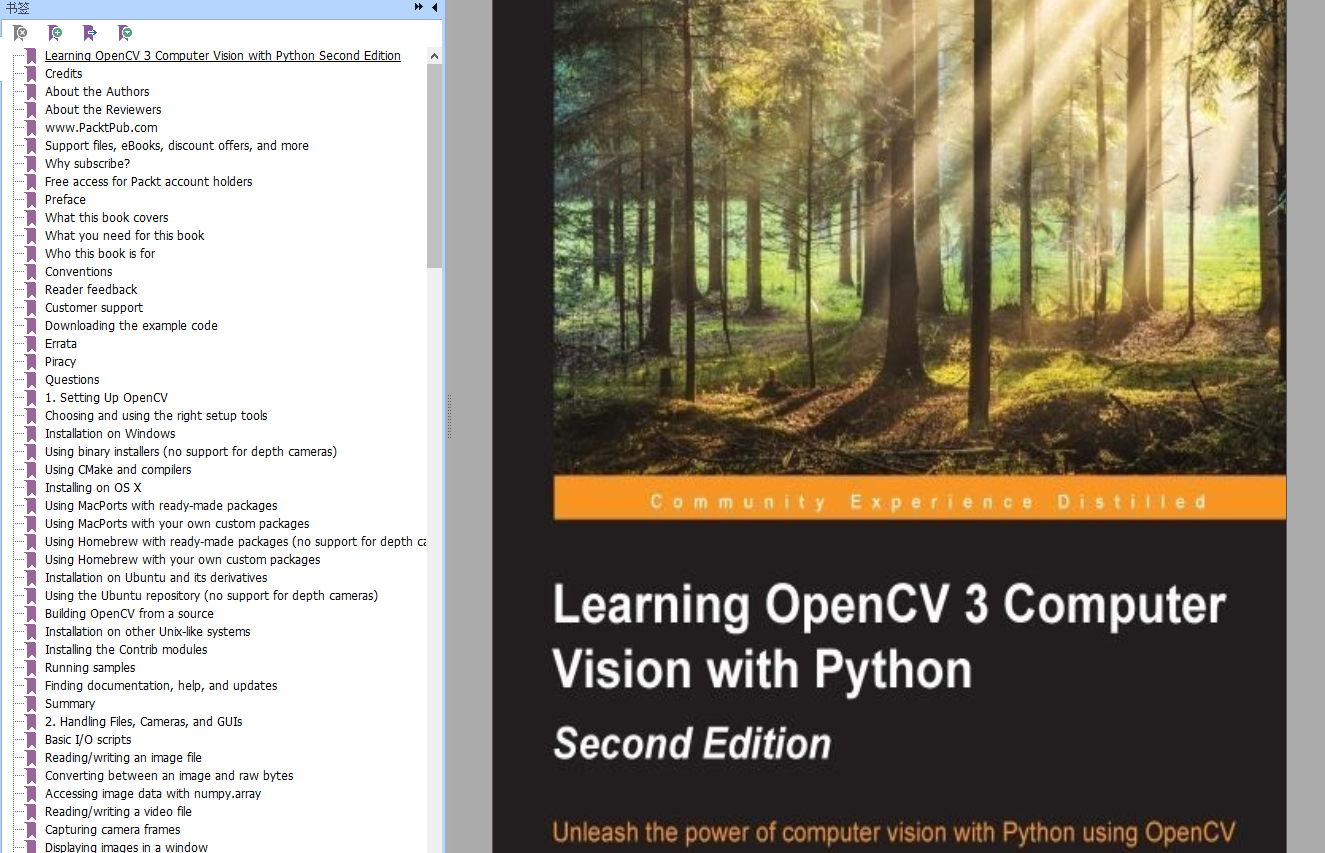Open Using Homebrew with your own custom packages
This screenshot has width=1325, height=853.
(x=183, y=560)
